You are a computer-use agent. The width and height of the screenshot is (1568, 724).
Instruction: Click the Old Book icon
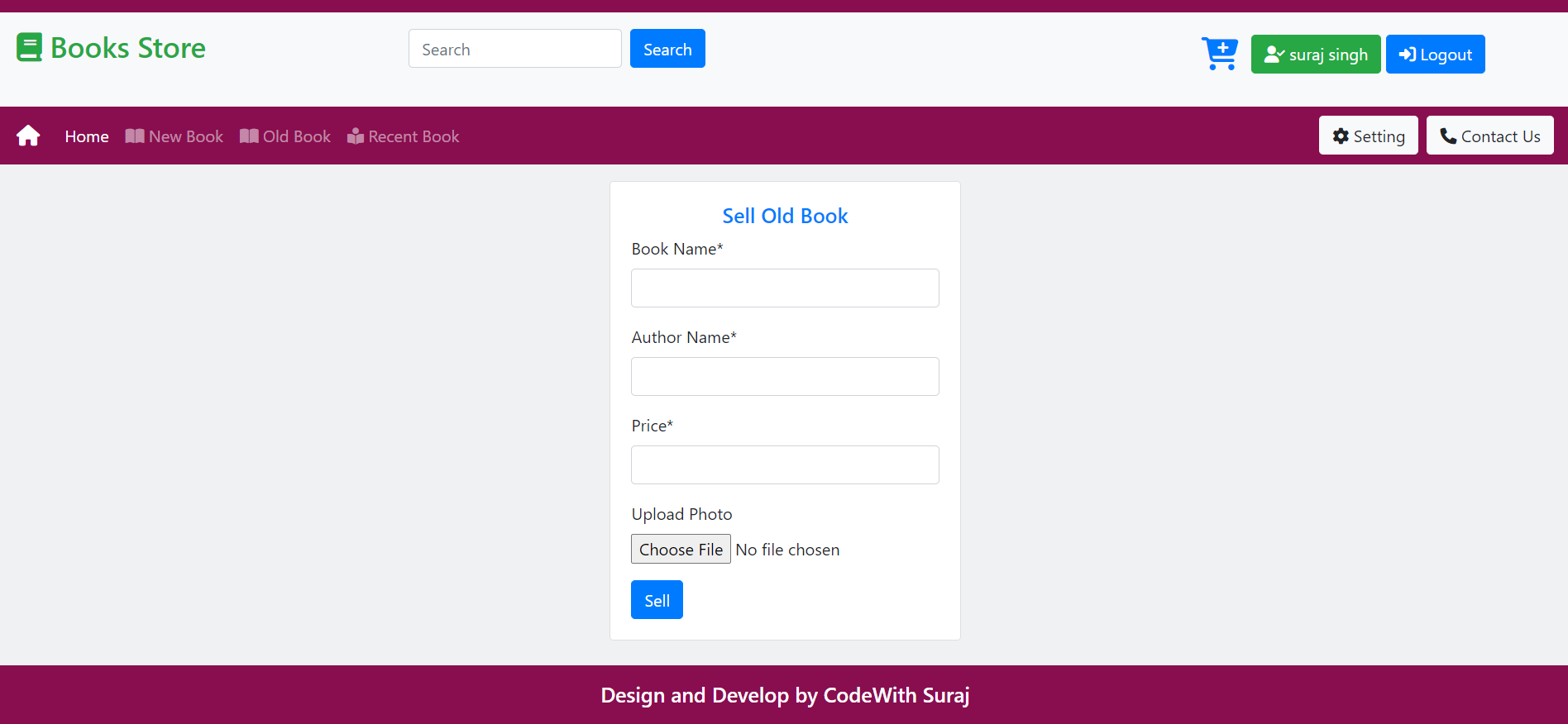[248, 136]
